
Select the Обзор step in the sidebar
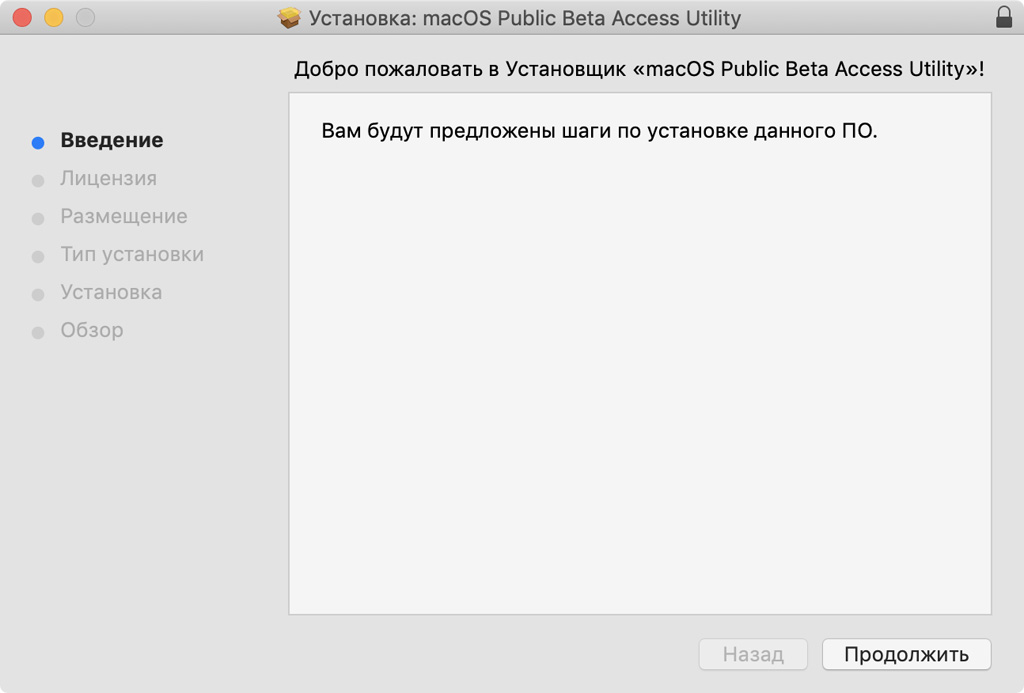tap(91, 330)
